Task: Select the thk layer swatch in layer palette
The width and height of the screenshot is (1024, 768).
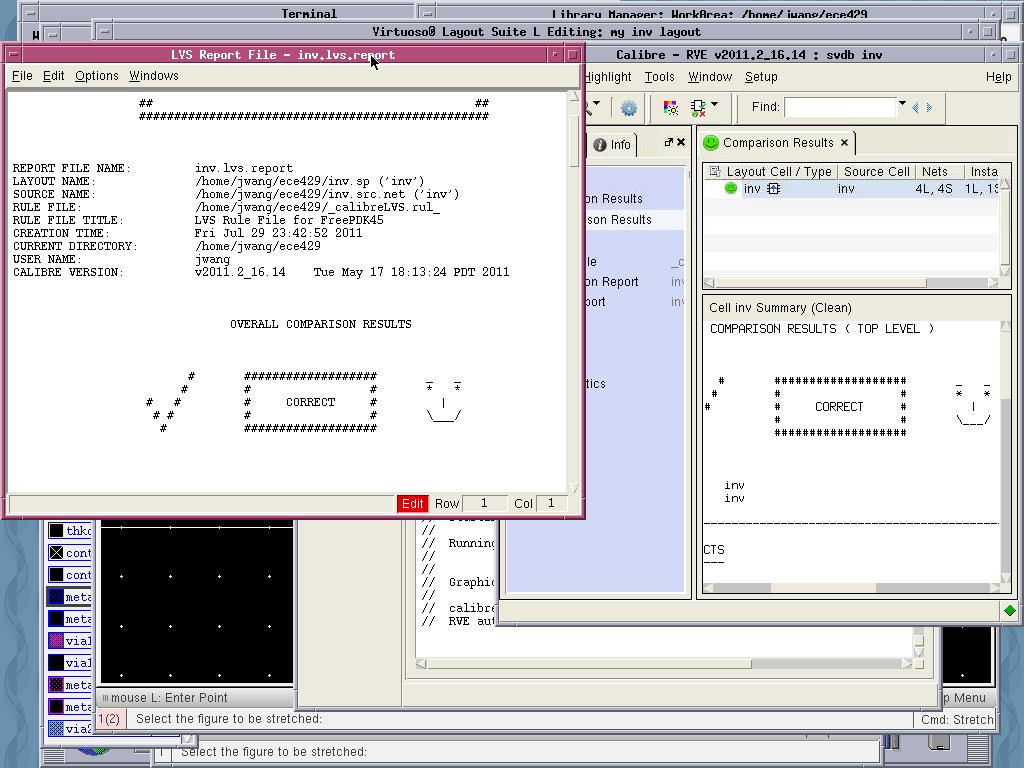Action: click(56, 531)
